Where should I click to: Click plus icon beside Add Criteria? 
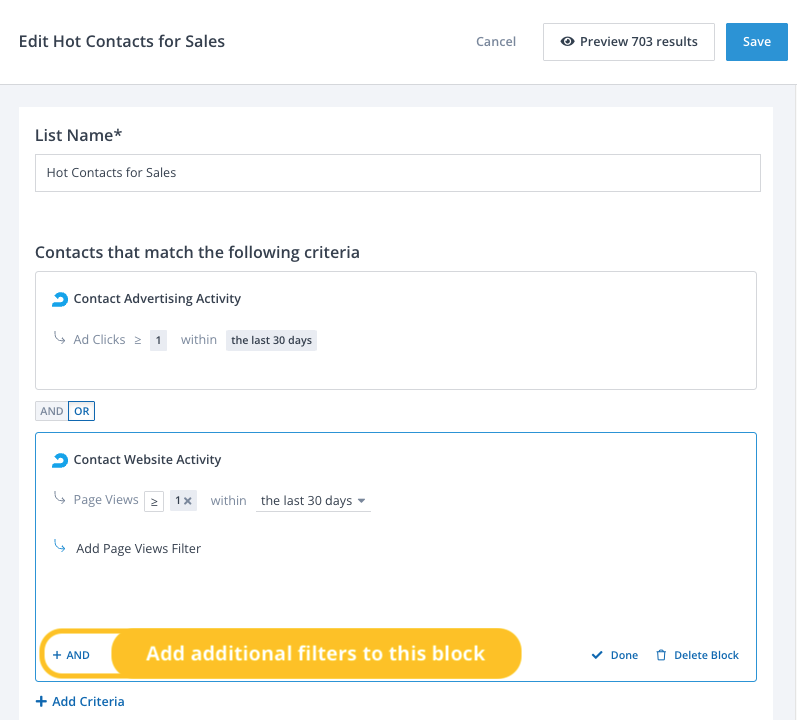click(41, 702)
